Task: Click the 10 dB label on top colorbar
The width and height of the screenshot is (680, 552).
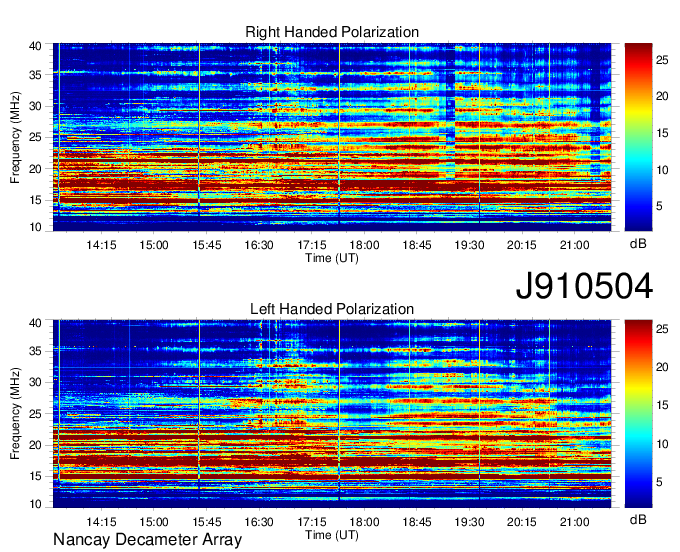Action: pos(662,170)
